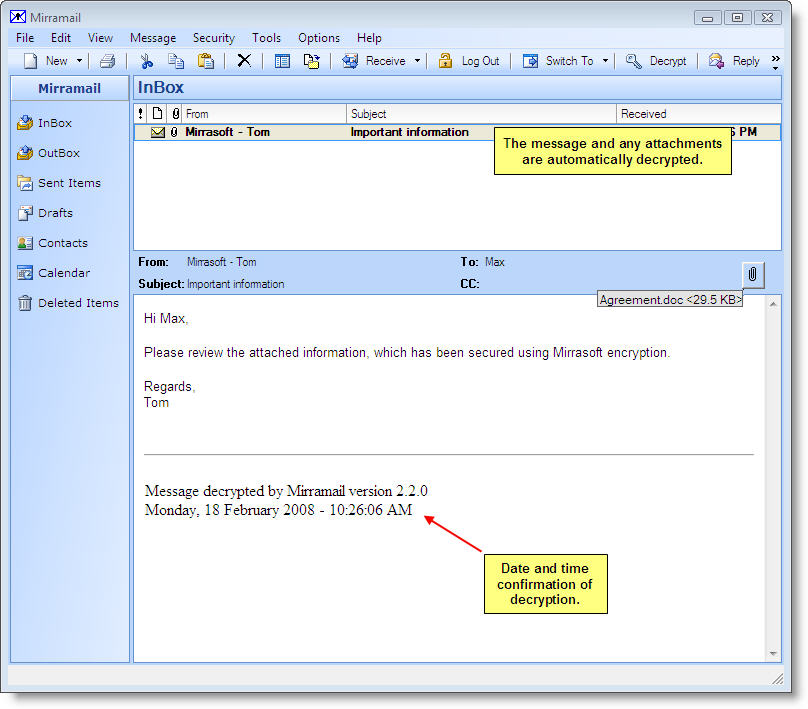Expand the Receive dropdown arrow
The width and height of the screenshot is (808, 709).
coord(417,61)
